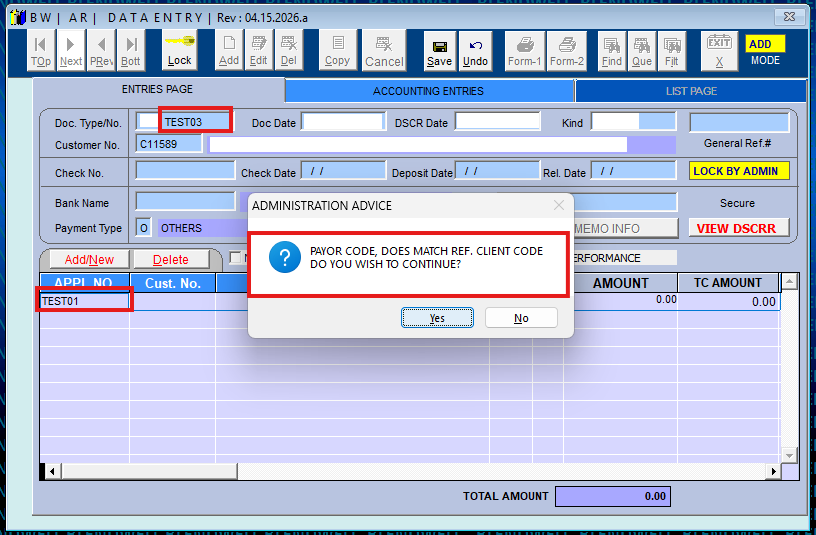Click the Del toolbar icon

coord(288,50)
